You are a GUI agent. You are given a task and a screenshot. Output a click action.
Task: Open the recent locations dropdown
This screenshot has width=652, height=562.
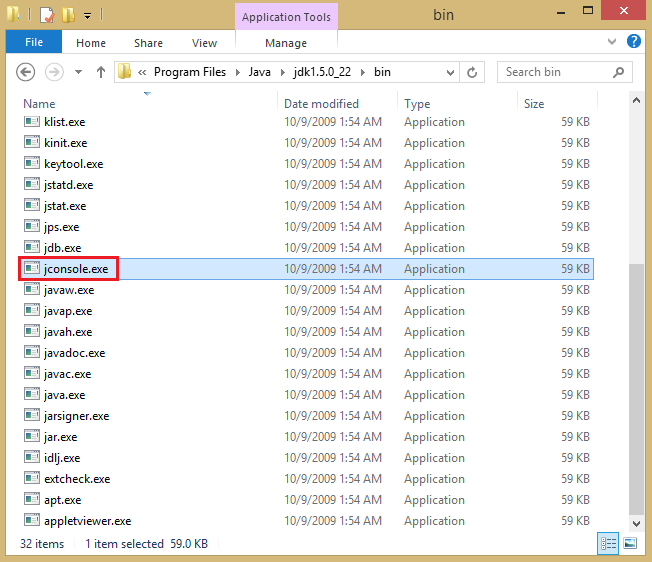pyautogui.click(x=78, y=72)
